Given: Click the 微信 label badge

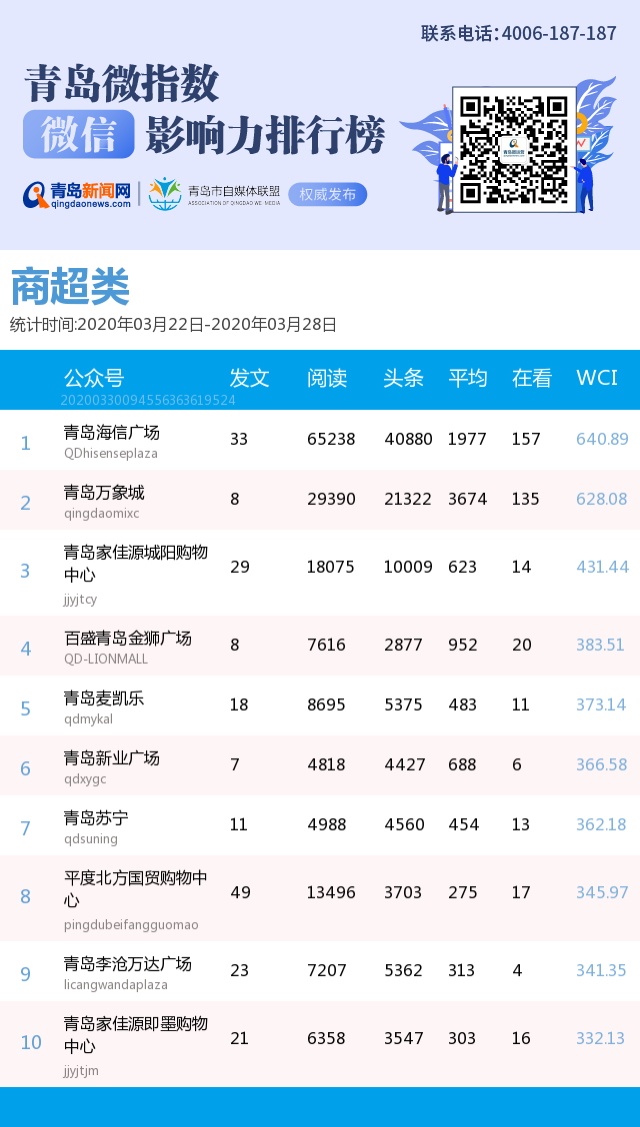Looking at the screenshot, I should [x=79, y=134].
